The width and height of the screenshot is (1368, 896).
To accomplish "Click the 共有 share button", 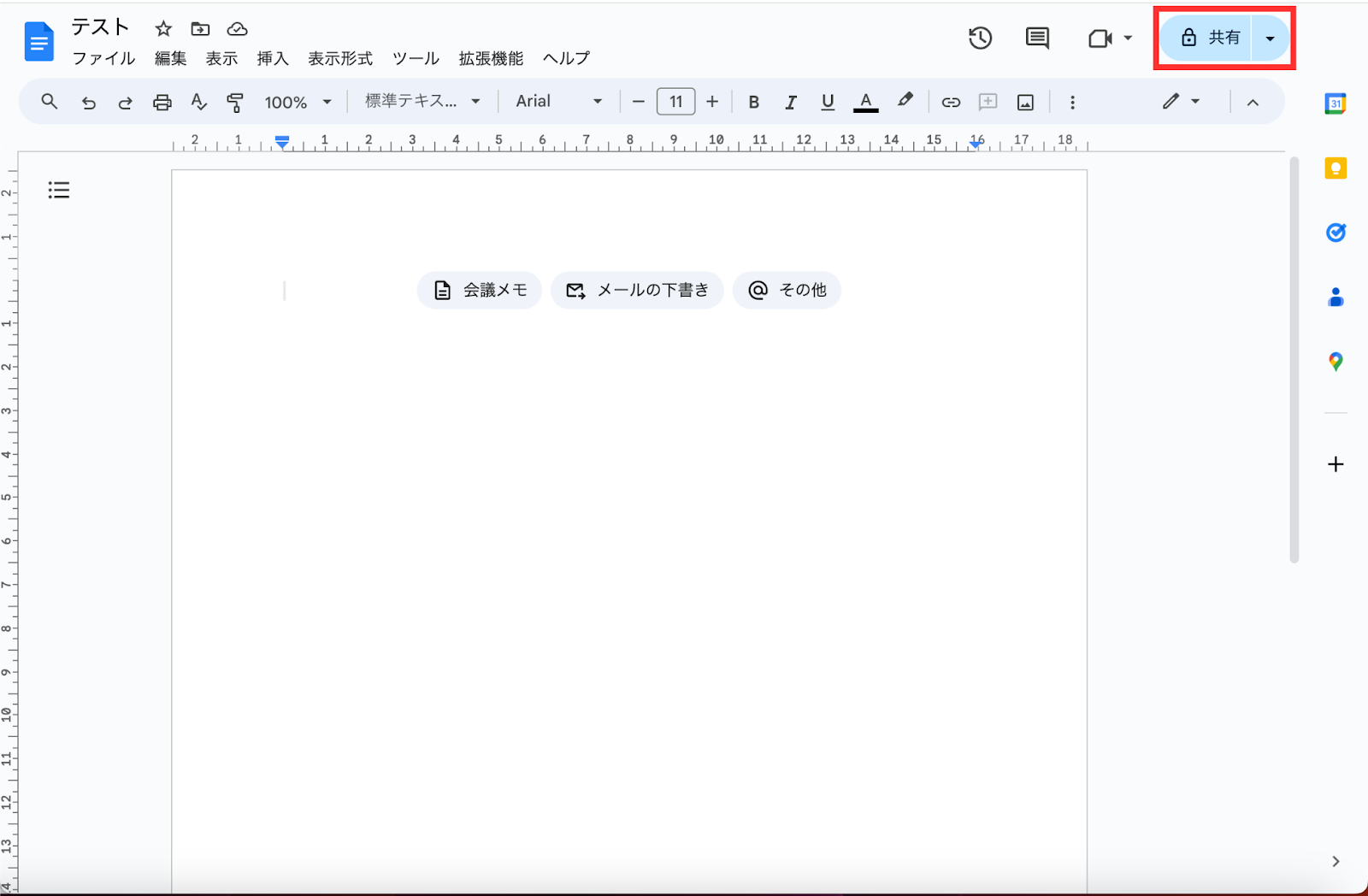I will click(1206, 38).
